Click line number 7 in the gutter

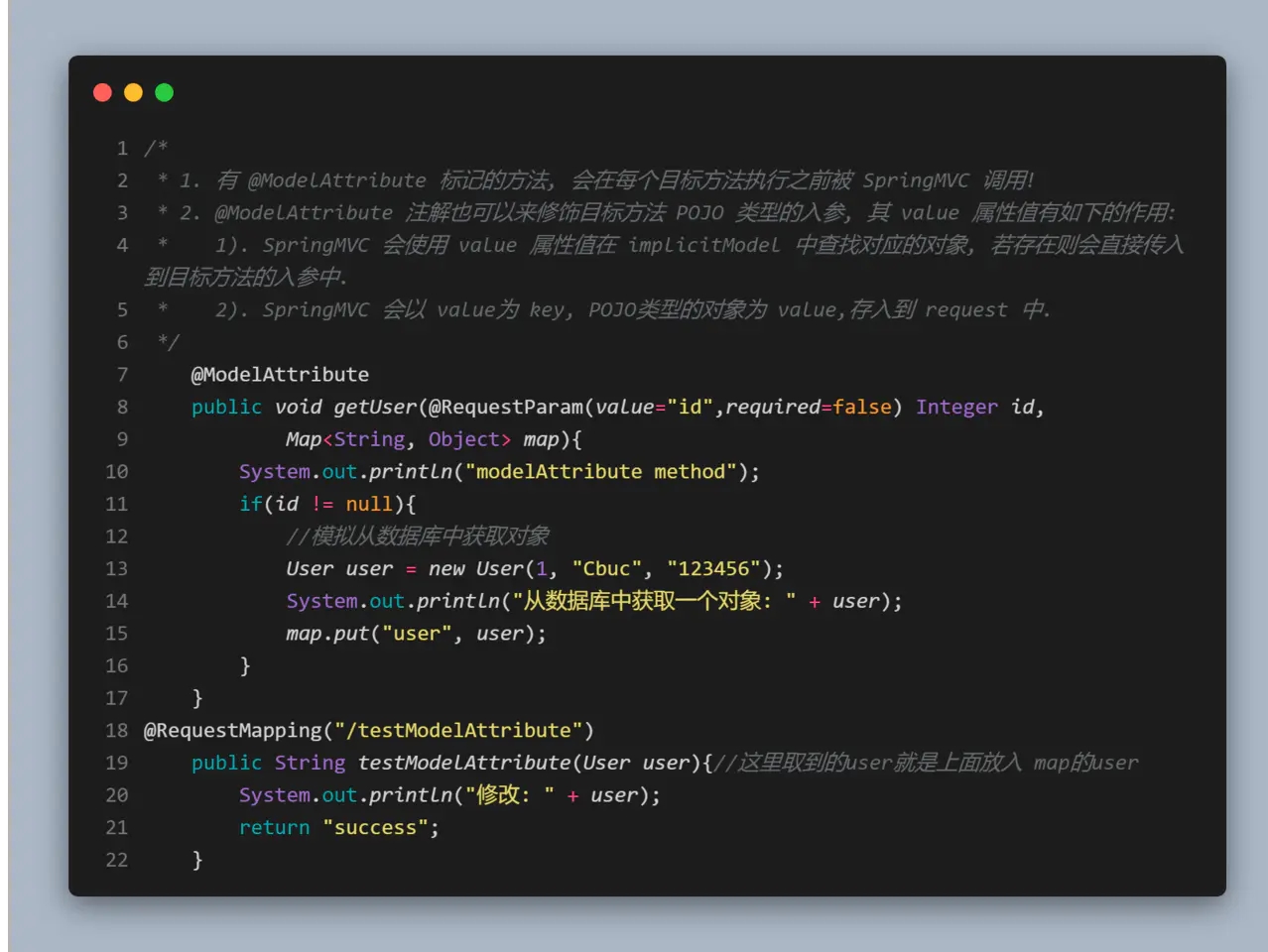point(122,375)
